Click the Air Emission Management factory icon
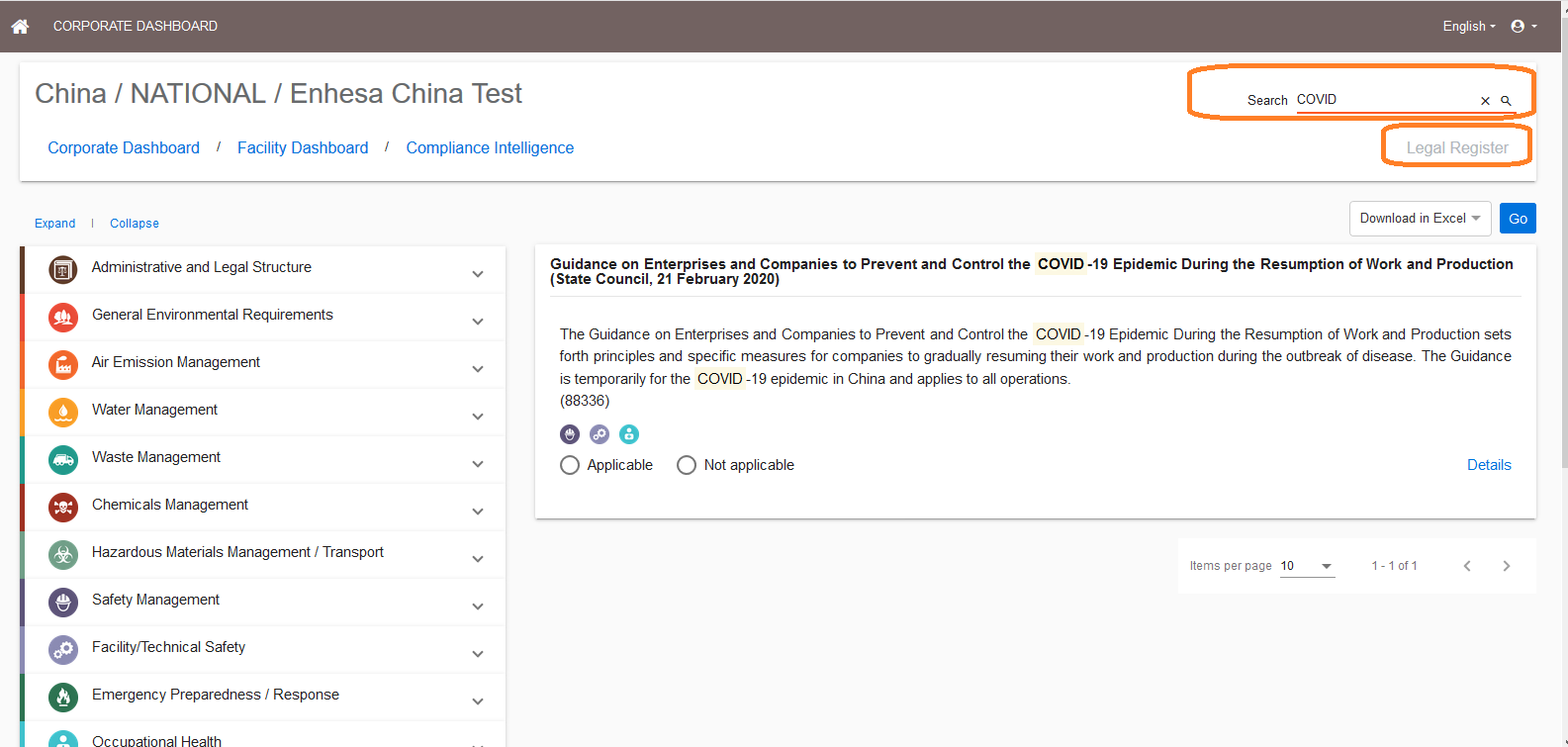The height and width of the screenshot is (747, 1568). (x=63, y=365)
